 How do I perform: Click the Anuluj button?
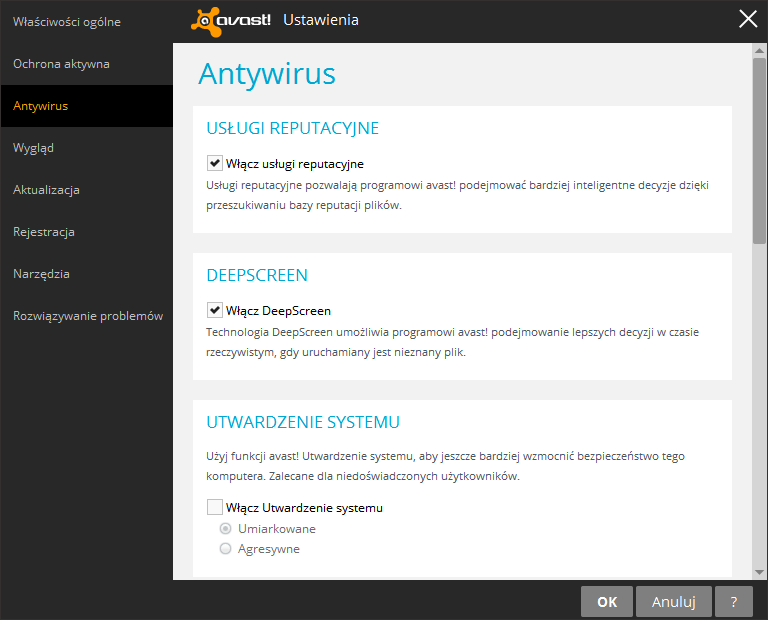[x=673, y=602]
